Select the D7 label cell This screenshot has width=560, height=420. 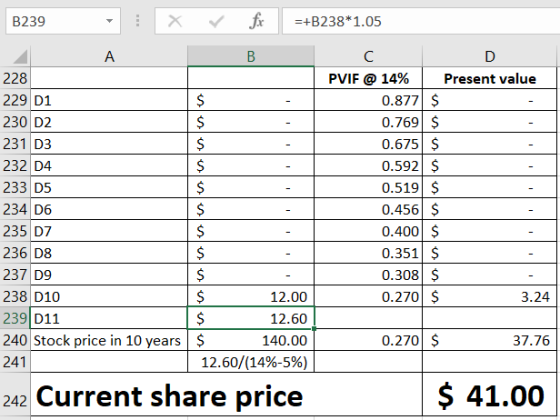tap(109, 231)
